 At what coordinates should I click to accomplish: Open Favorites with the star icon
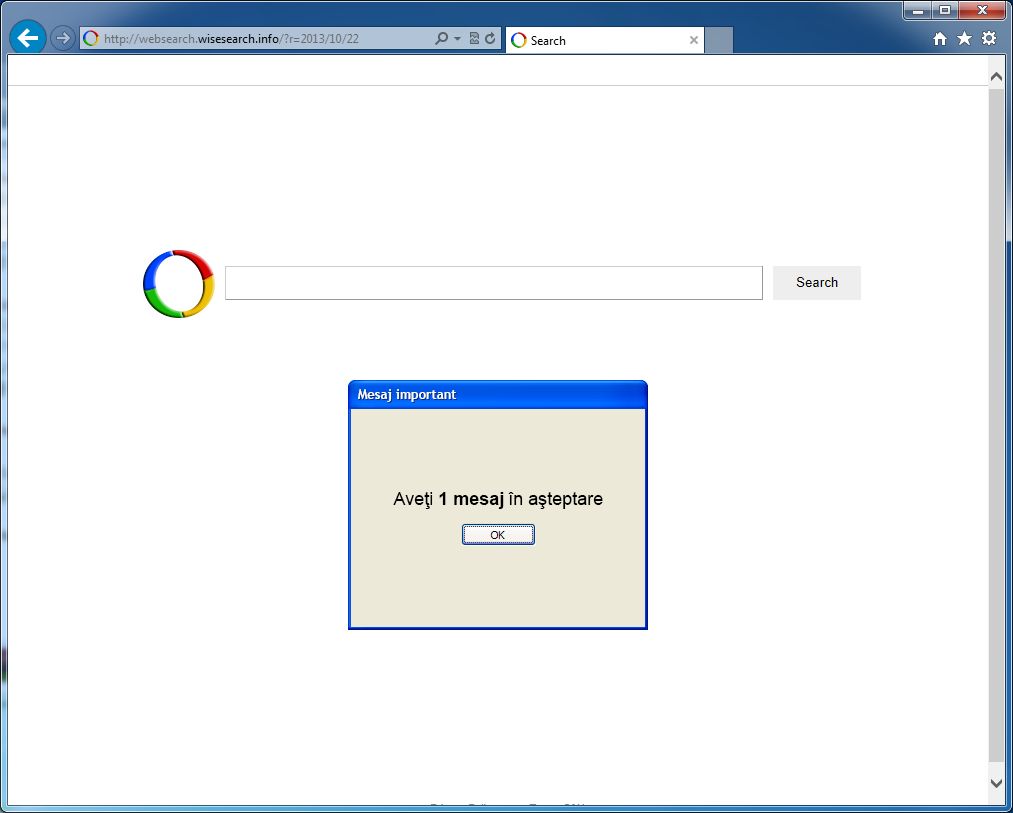click(965, 39)
